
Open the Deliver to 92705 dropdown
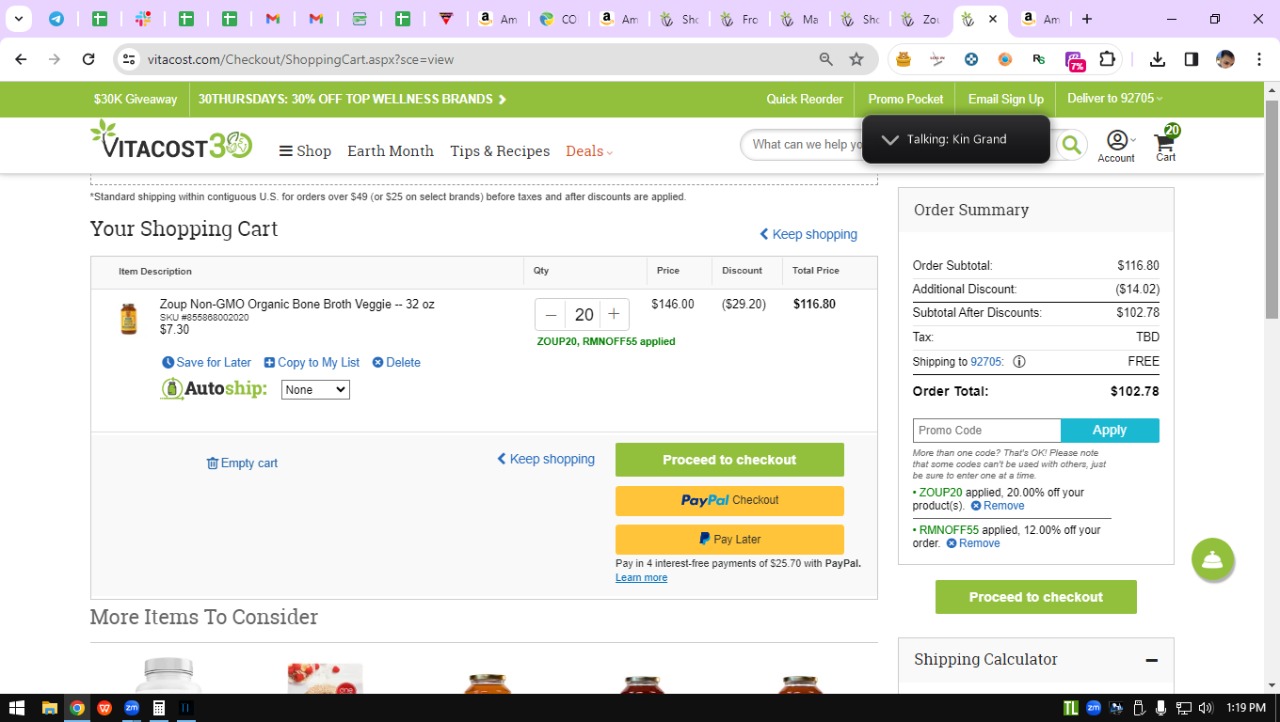coord(1115,99)
